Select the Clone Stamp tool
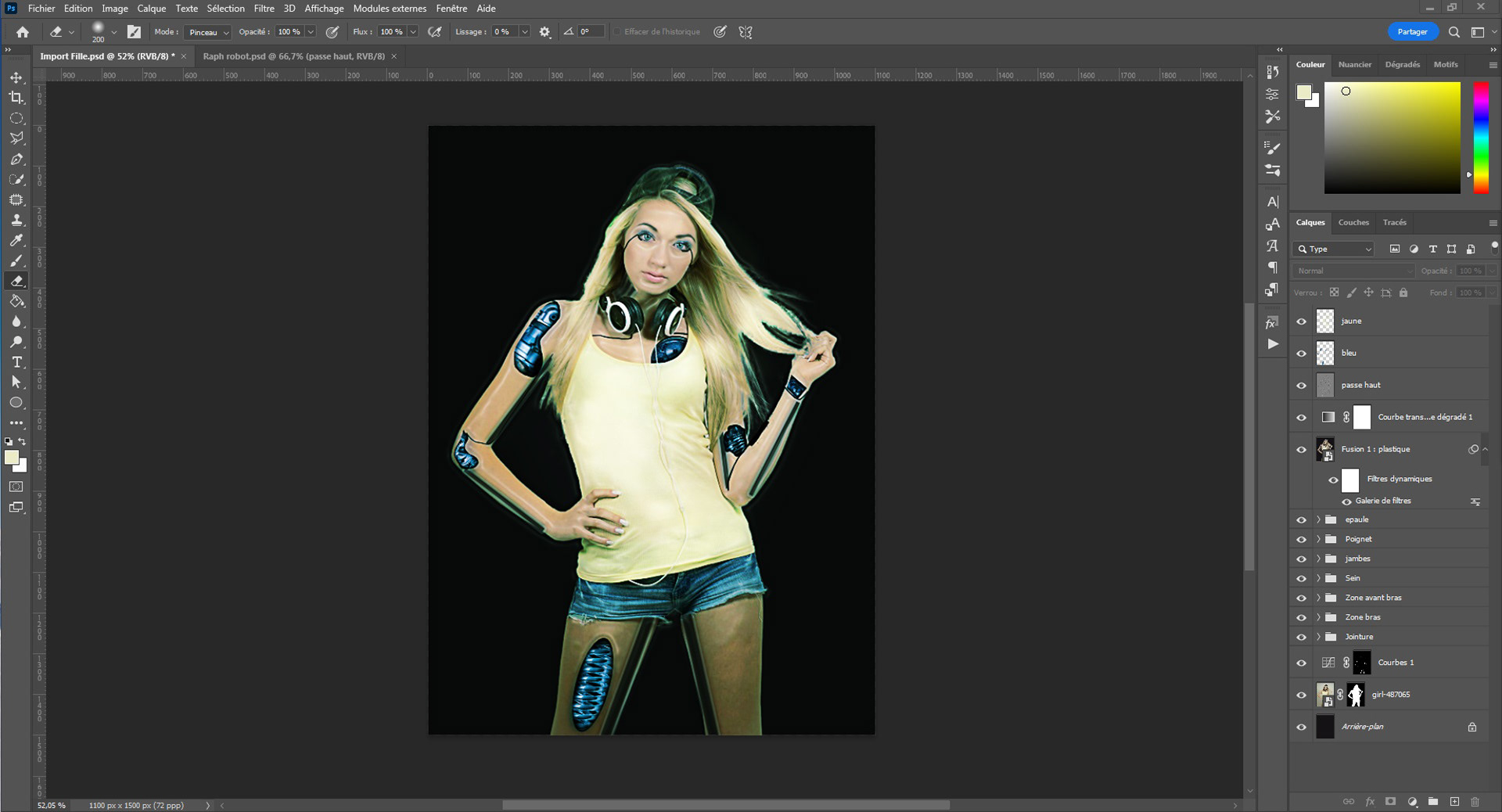Screen dimensions: 1502x812 click(16, 220)
